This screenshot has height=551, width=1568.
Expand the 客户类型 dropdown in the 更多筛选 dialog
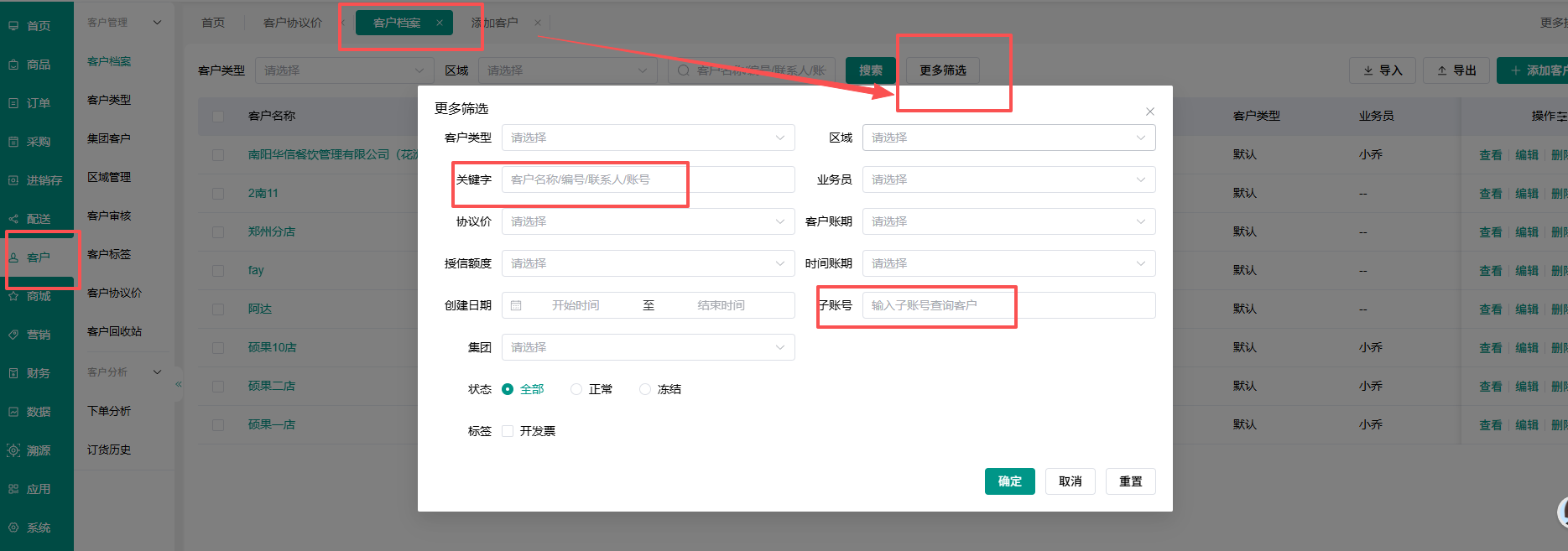click(x=649, y=138)
